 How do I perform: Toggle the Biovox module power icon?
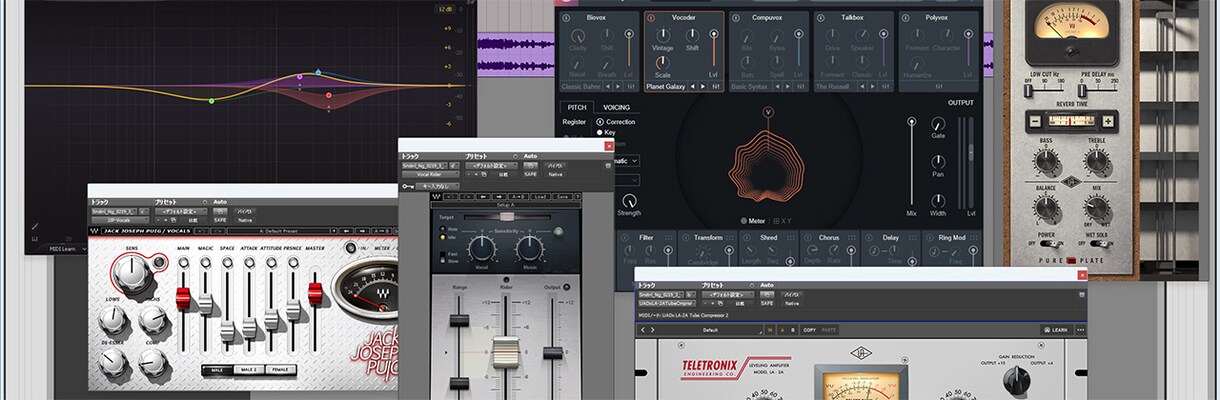point(566,18)
